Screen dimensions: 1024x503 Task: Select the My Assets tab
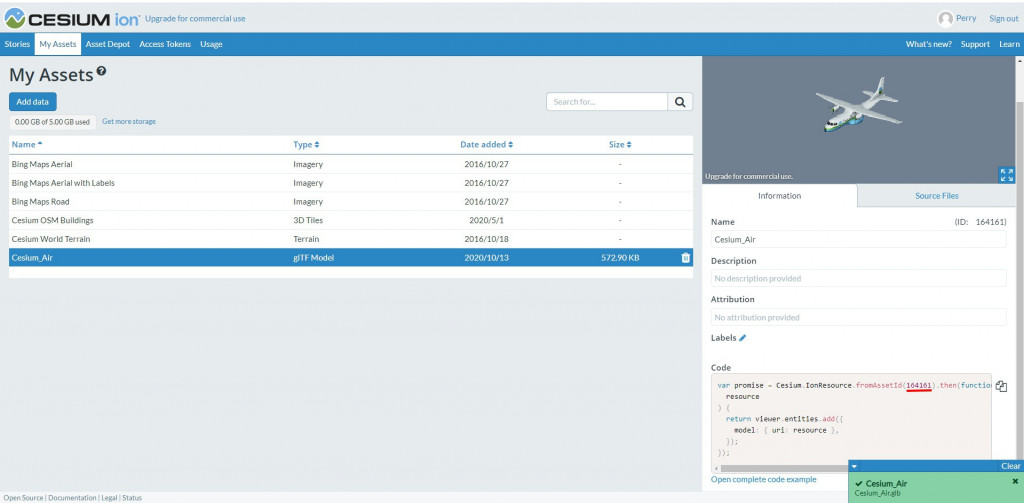coord(57,44)
